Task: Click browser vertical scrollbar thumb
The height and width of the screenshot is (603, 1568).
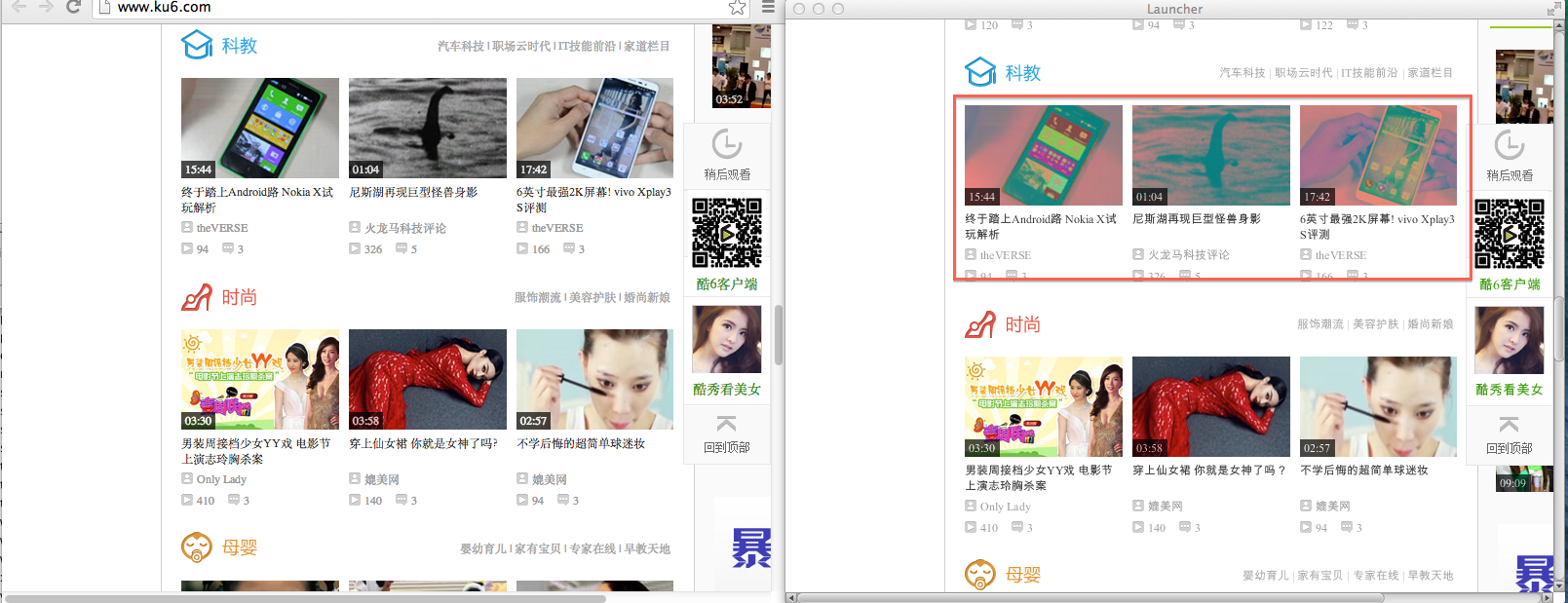Action: (778, 334)
